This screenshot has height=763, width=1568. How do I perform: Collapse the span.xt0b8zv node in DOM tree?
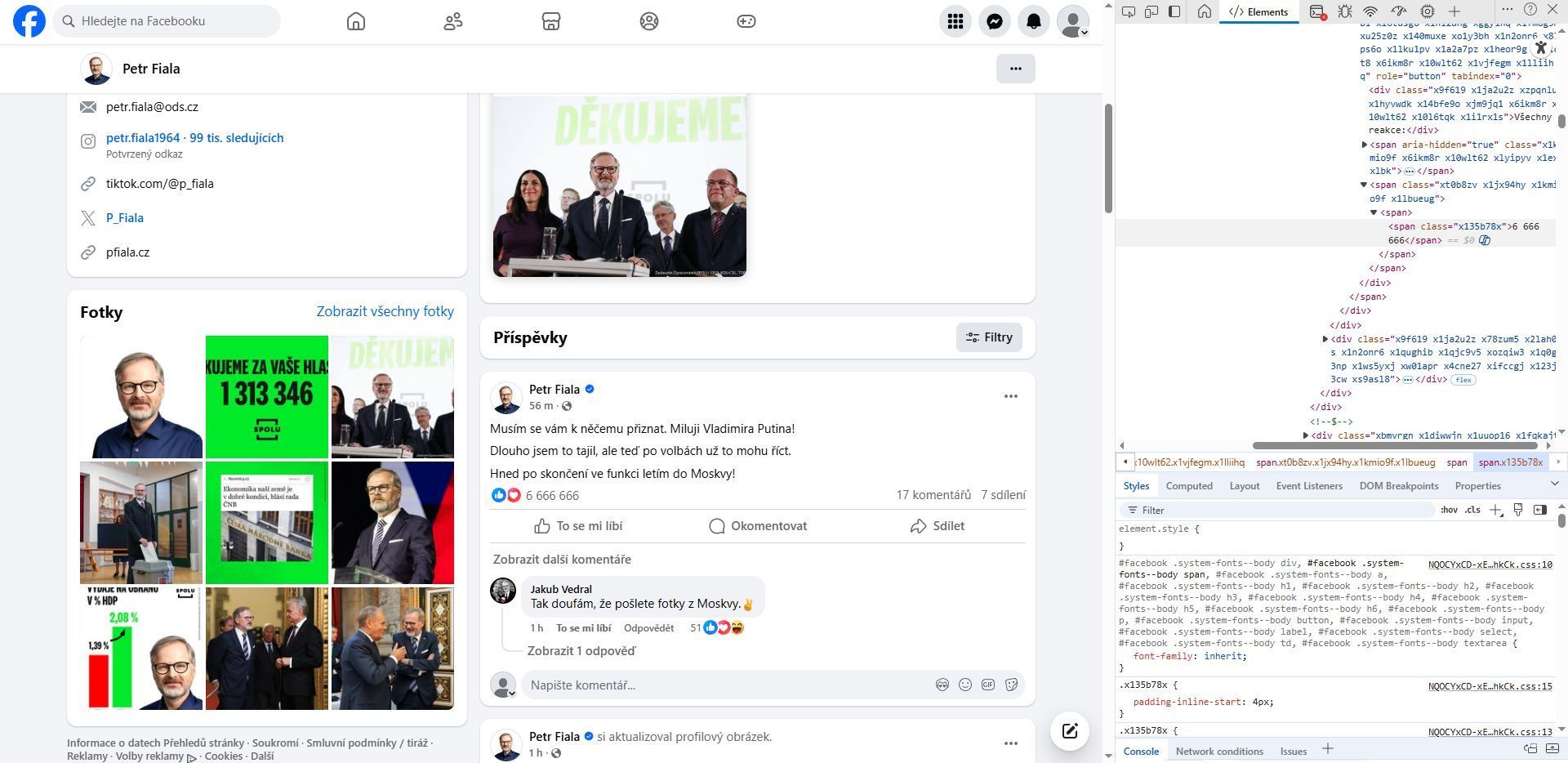[x=1364, y=185]
